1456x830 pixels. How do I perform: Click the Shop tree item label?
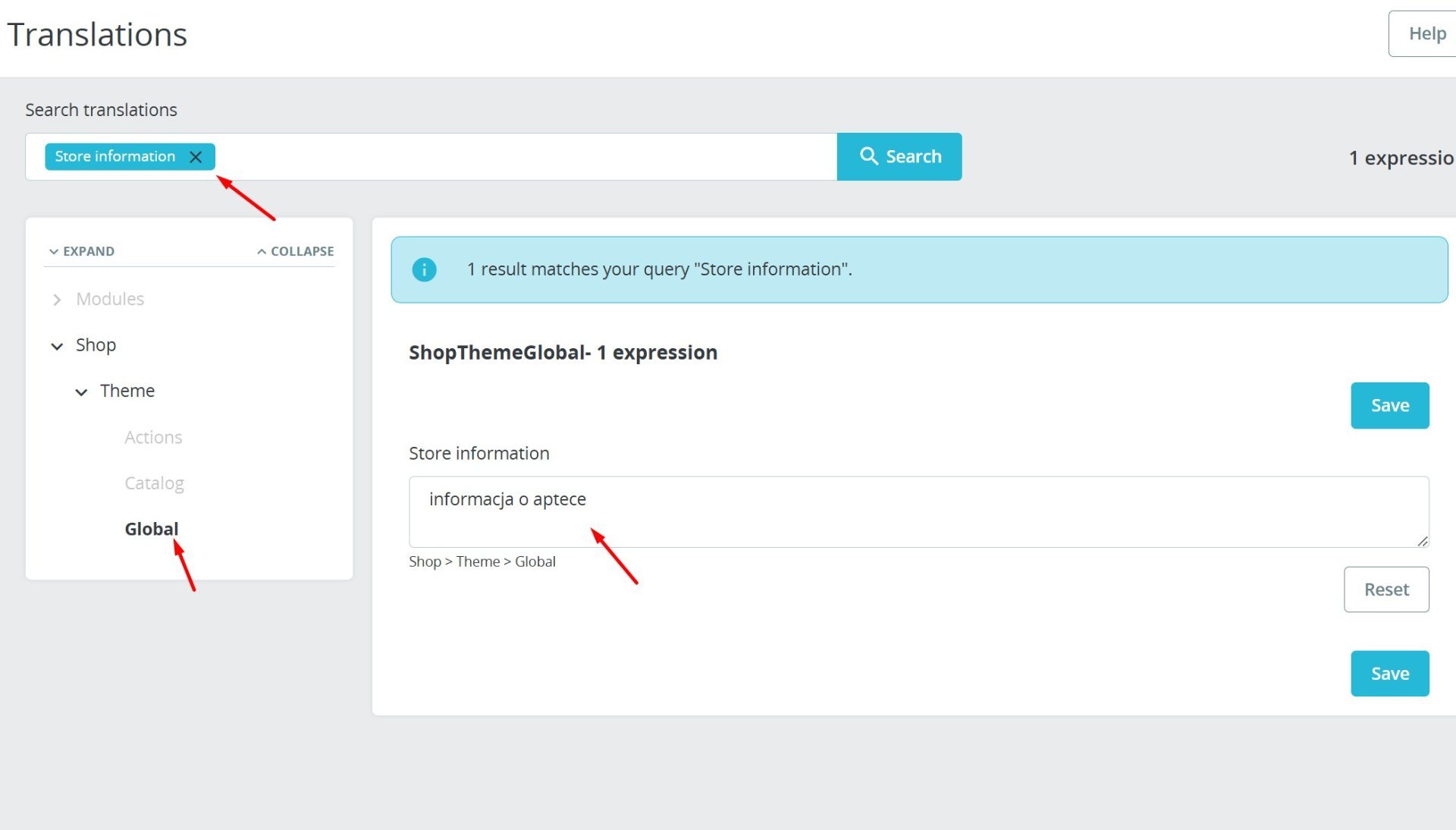[96, 345]
